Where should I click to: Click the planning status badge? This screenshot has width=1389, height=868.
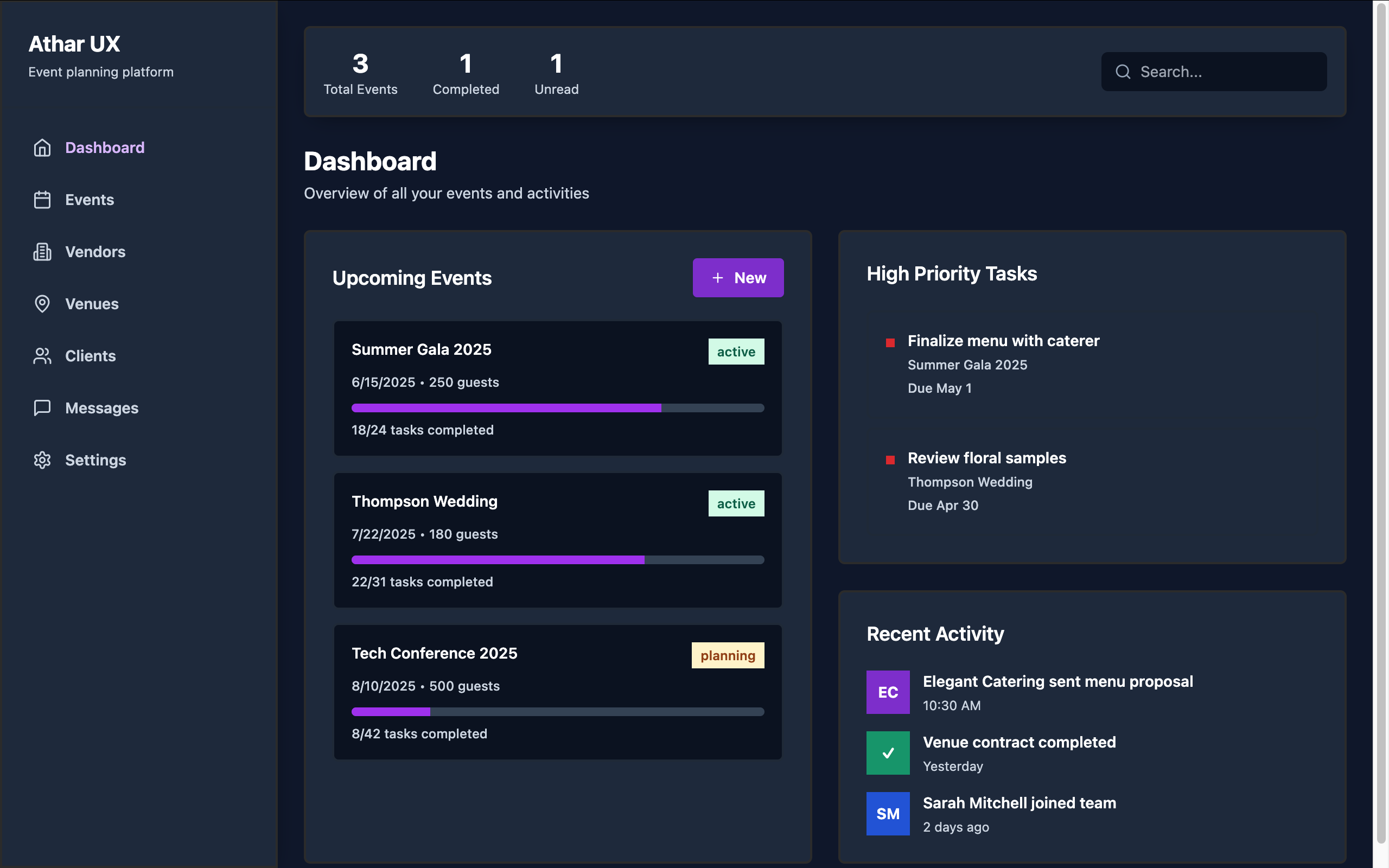click(x=727, y=655)
